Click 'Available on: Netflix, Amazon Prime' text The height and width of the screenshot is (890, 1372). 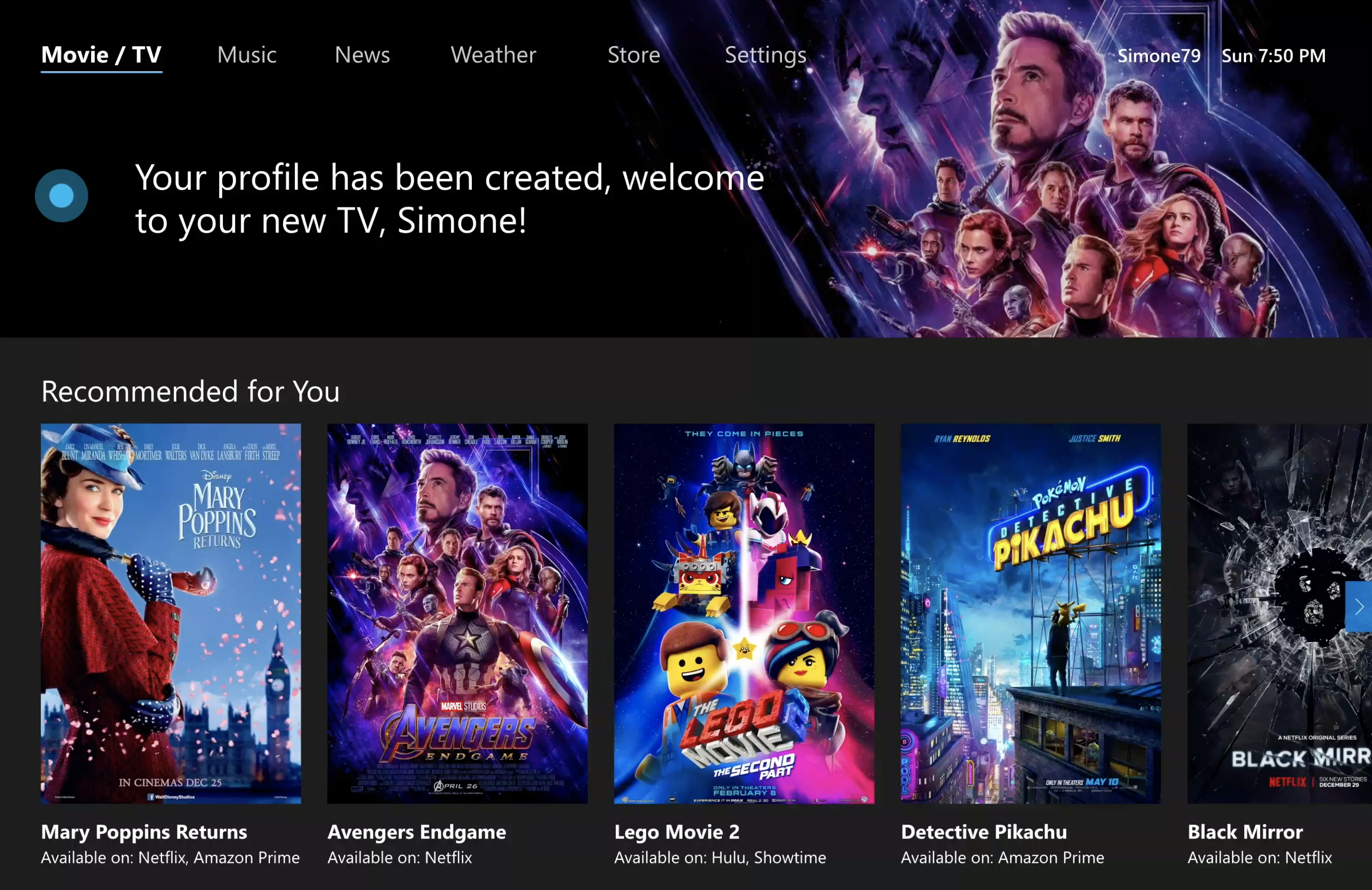point(170,858)
